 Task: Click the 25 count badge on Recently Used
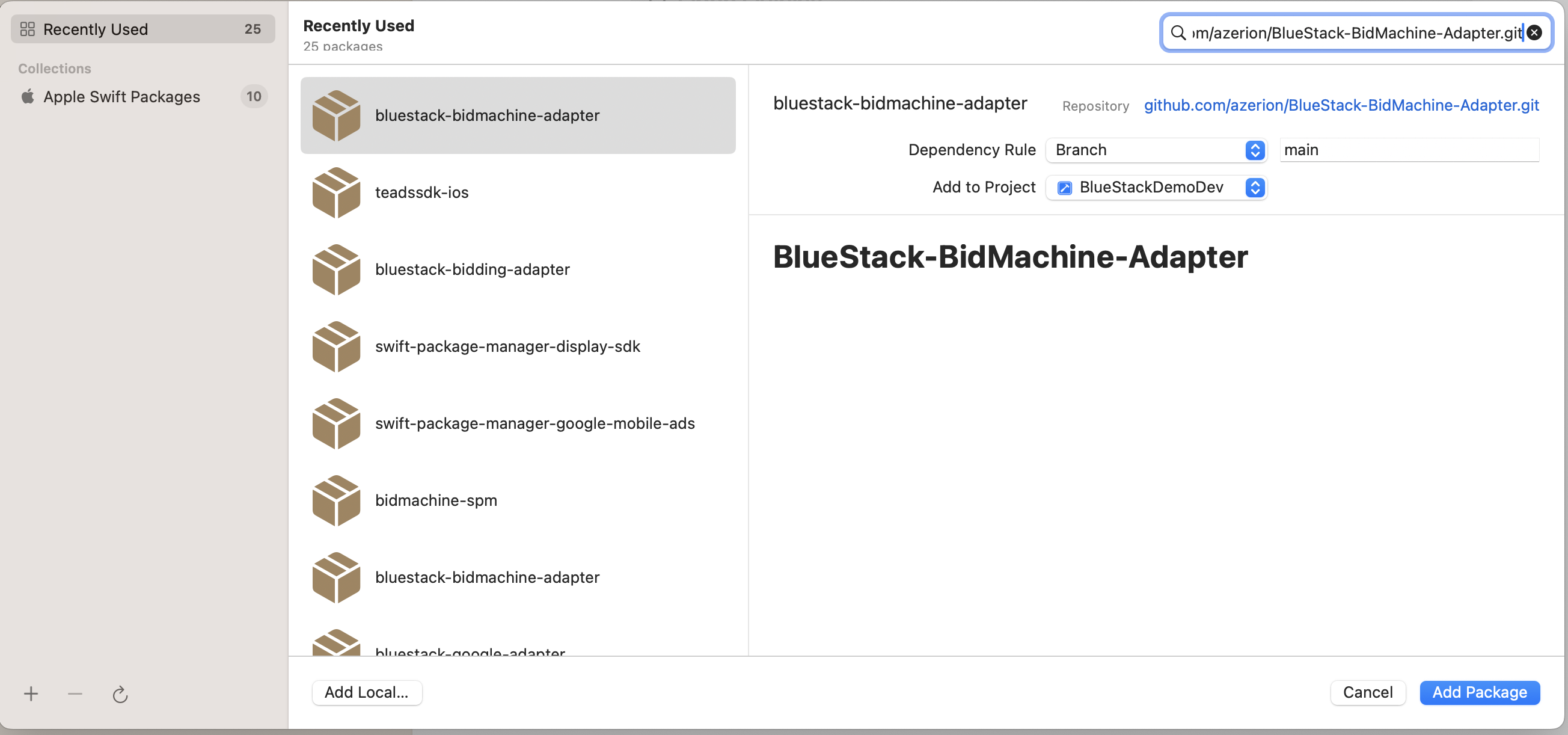(x=253, y=29)
